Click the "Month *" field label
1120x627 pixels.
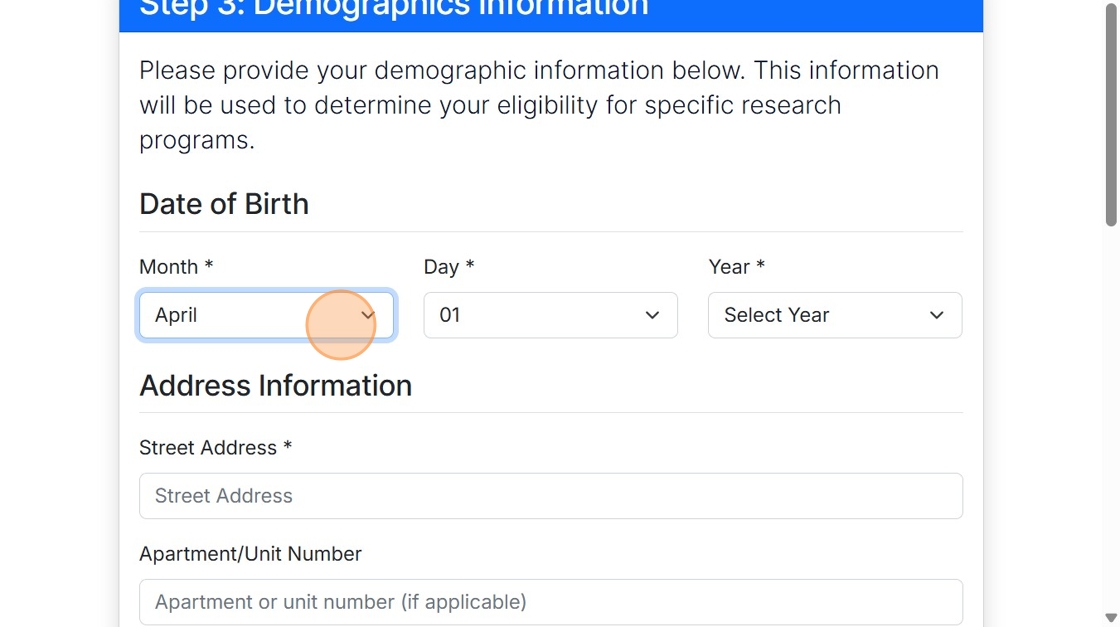point(176,267)
